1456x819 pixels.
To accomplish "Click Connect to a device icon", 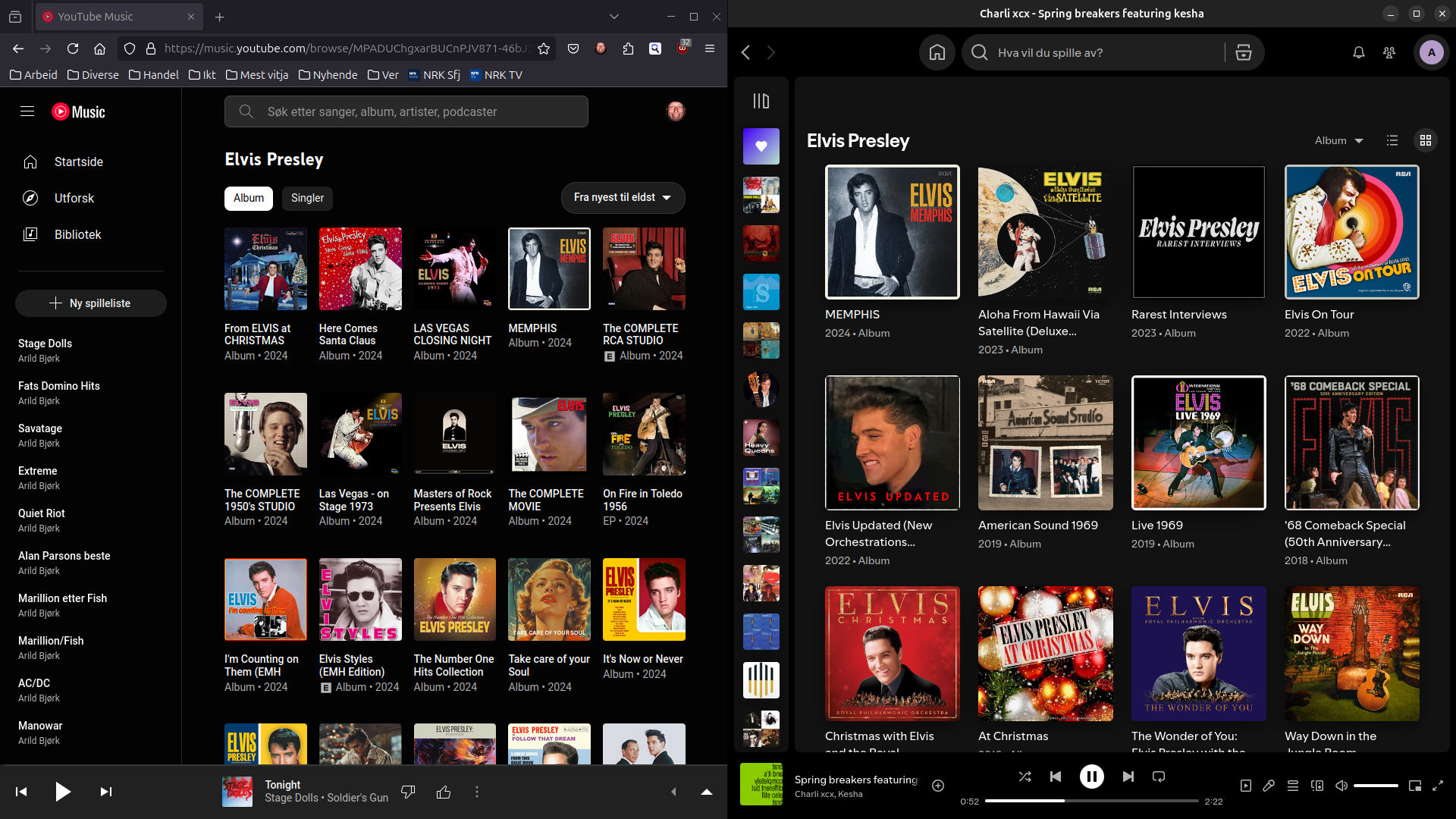I will tap(1317, 786).
